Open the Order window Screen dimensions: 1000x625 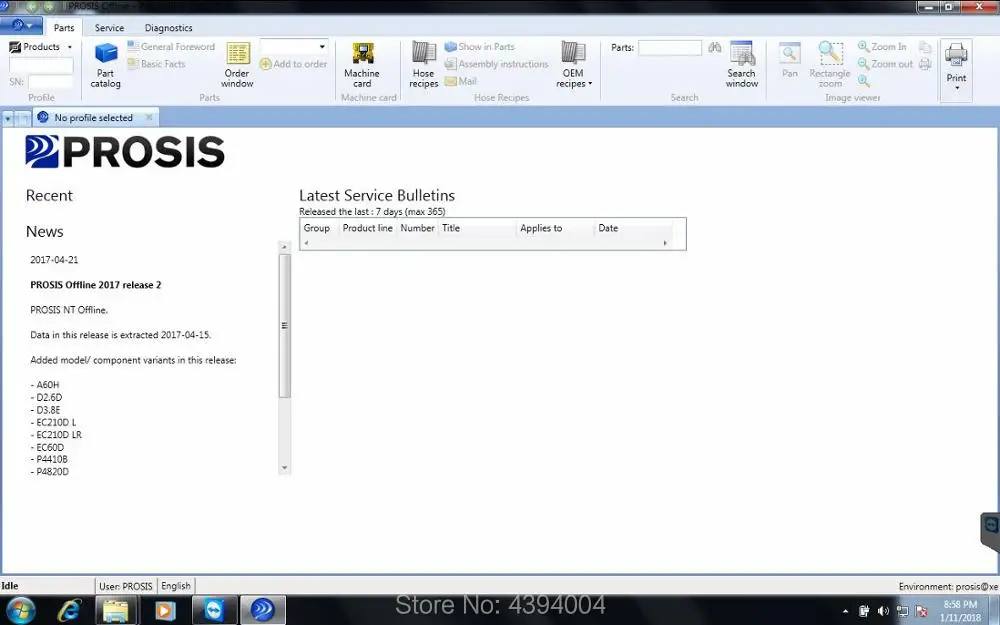pyautogui.click(x=237, y=65)
